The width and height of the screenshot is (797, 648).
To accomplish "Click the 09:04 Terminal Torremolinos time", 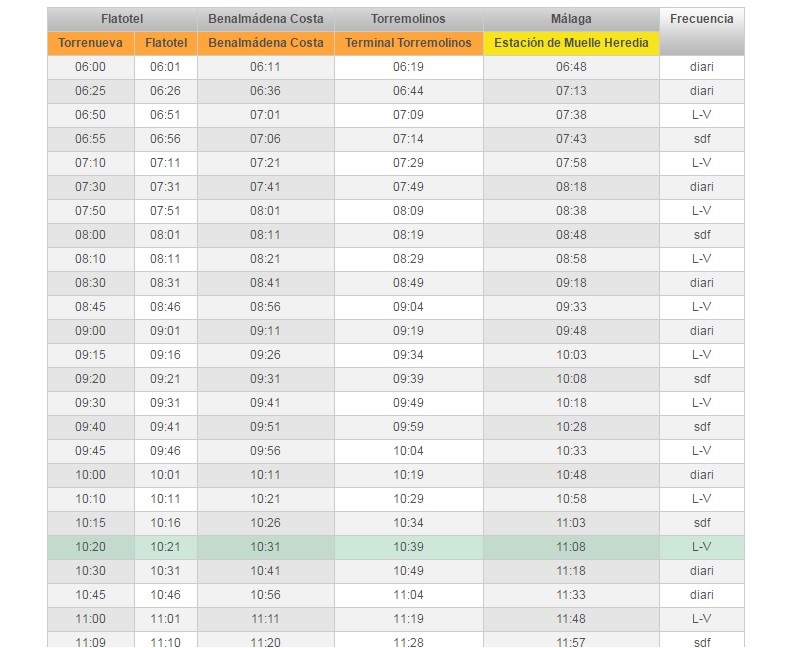I will 408,307.
